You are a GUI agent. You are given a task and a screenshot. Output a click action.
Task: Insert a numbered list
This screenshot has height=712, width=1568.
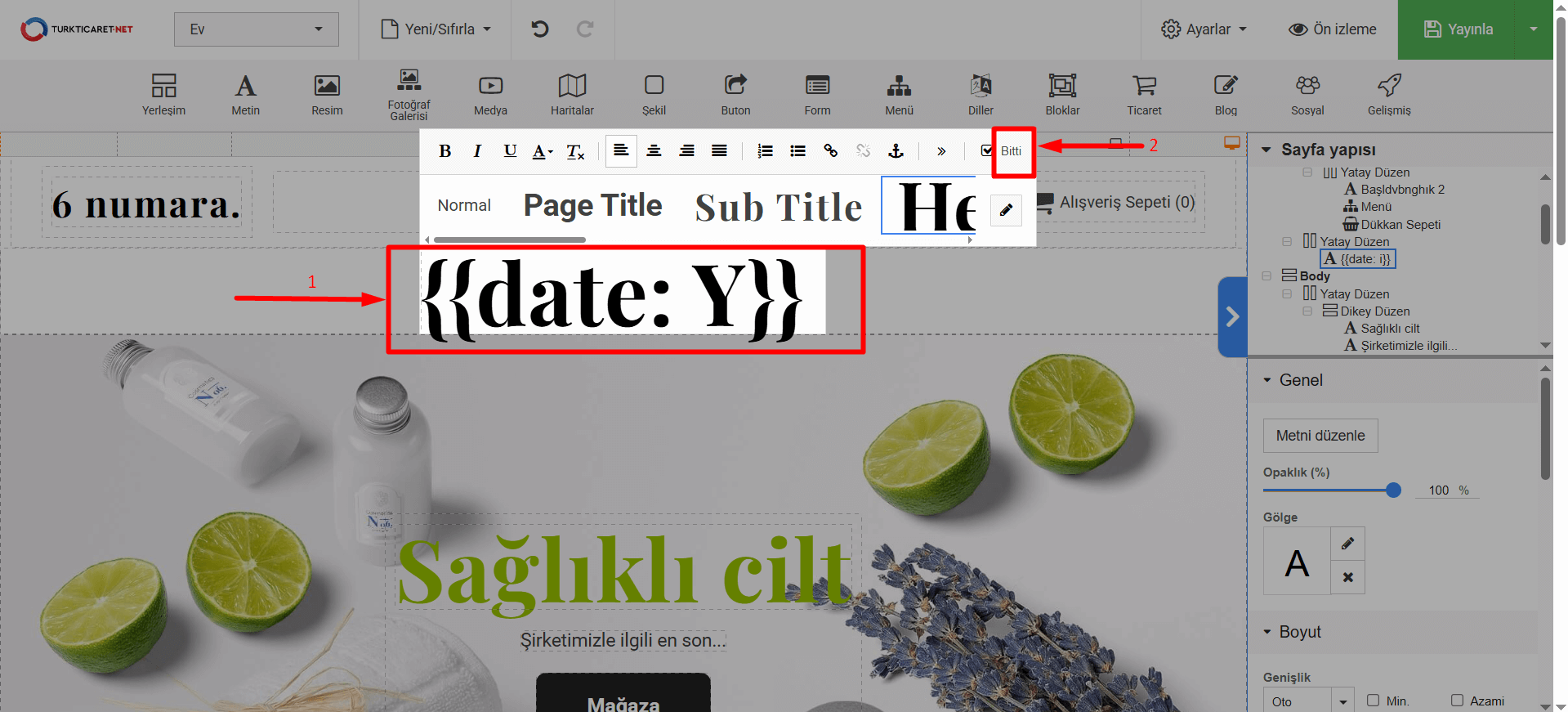(765, 151)
